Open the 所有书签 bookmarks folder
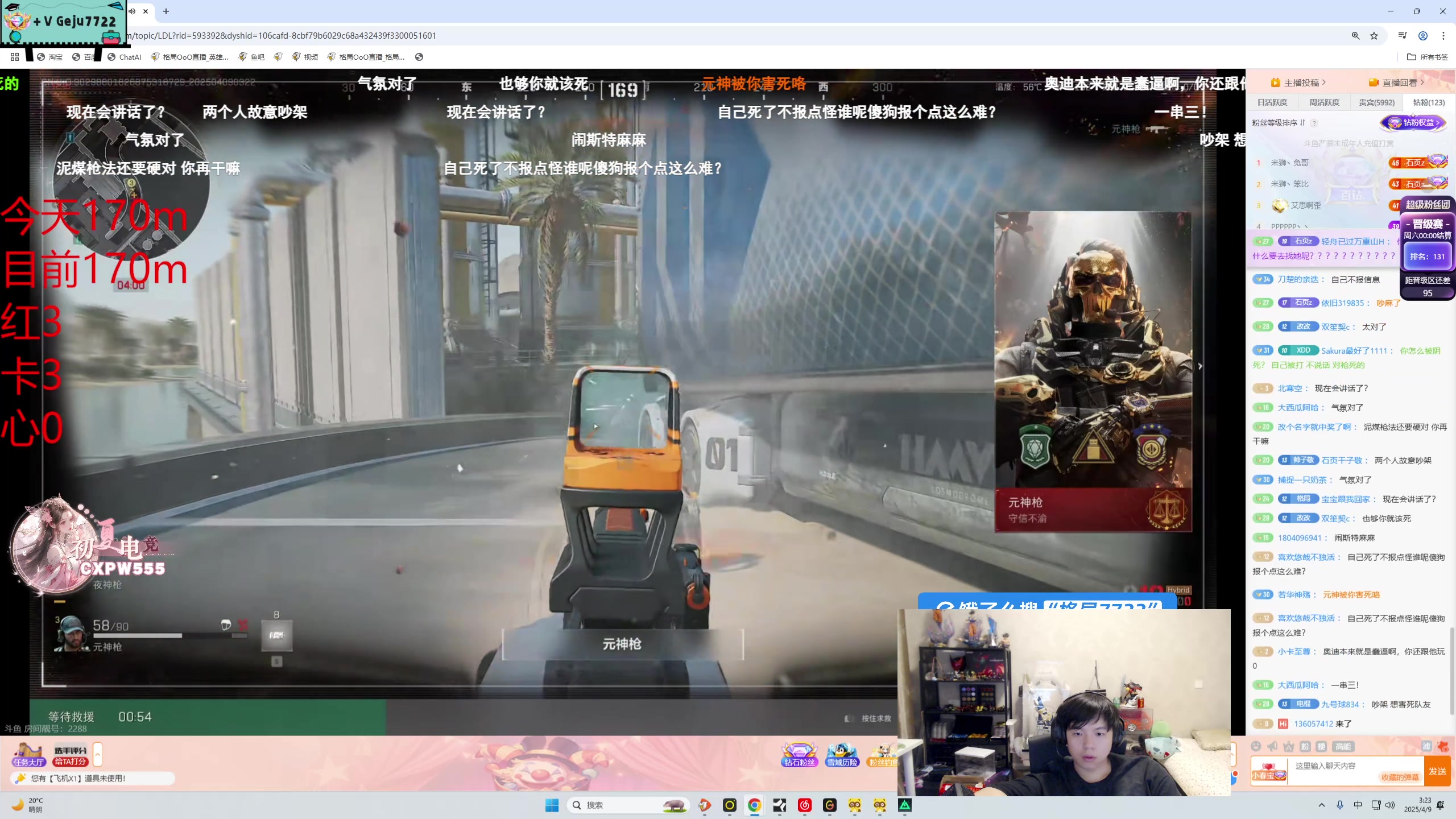 tap(1428, 57)
